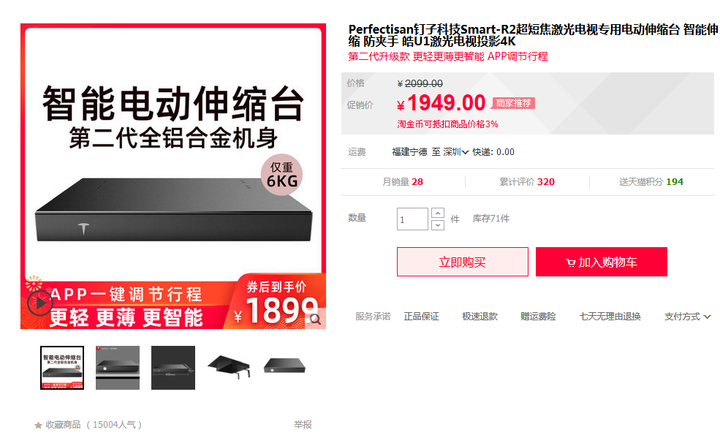The height and width of the screenshot is (438, 720).
Task: Increase quantity with the up arrow
Action: (x=438, y=213)
